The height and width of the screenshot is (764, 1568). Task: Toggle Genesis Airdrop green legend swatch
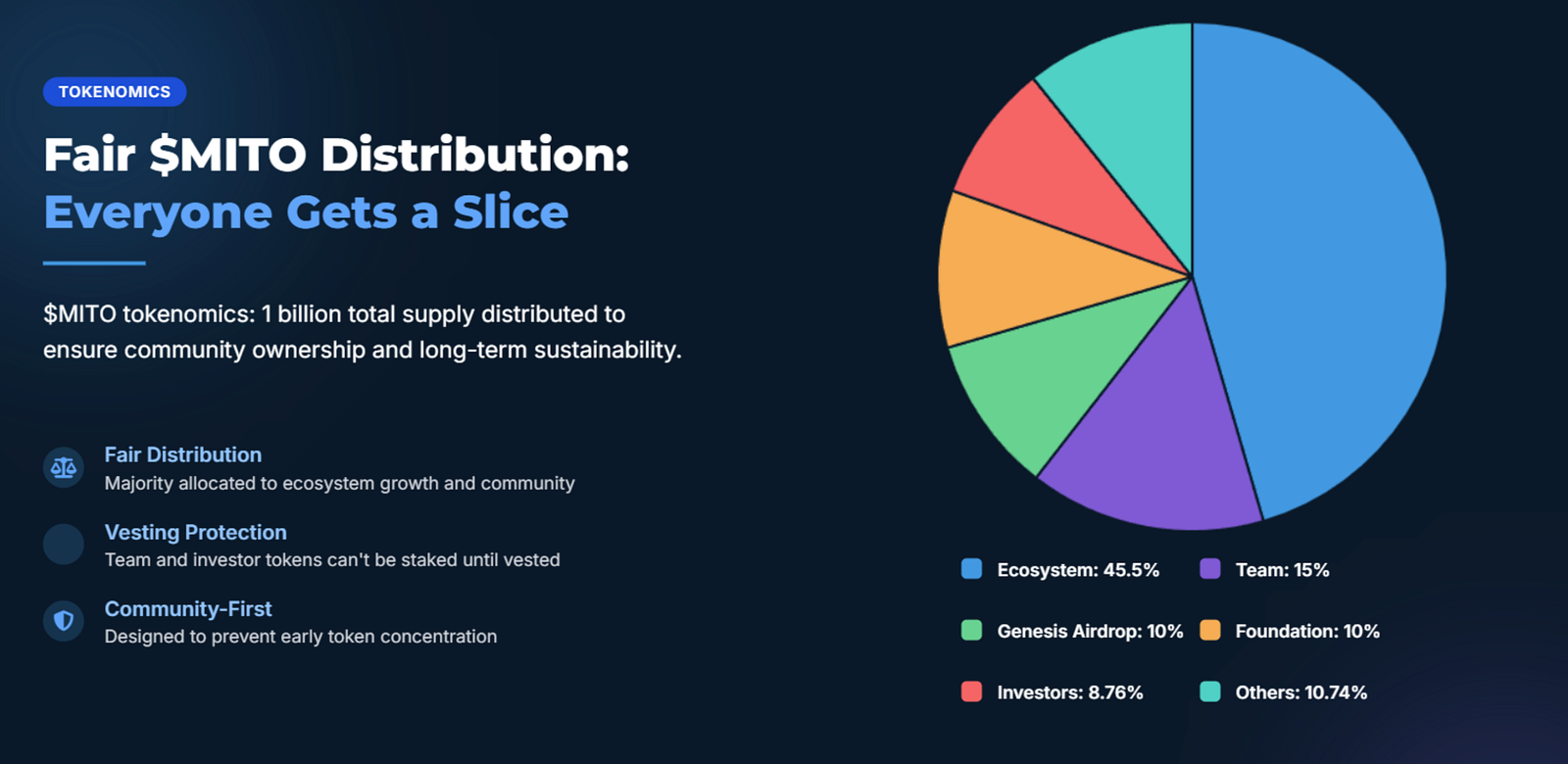[x=971, y=631]
